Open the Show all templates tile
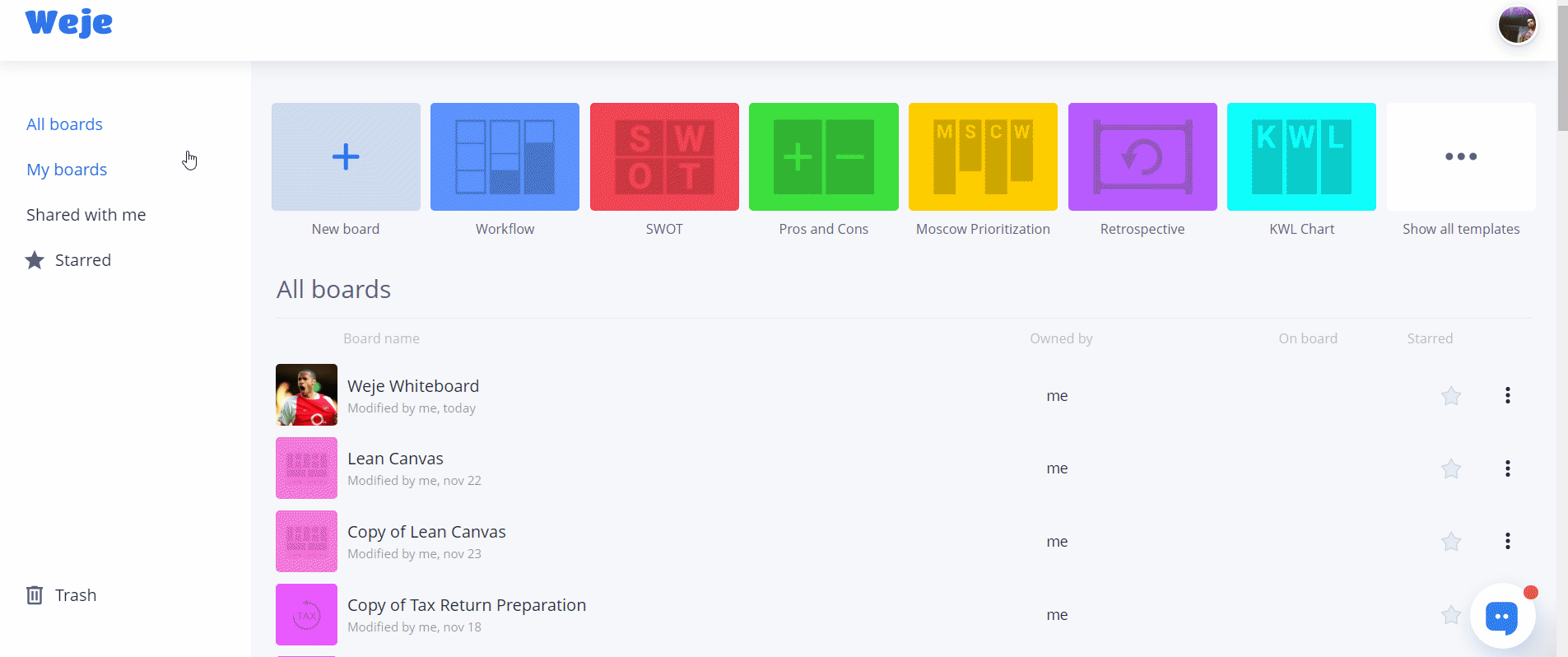Screen dimensions: 1568x657 pyautogui.click(x=1461, y=156)
